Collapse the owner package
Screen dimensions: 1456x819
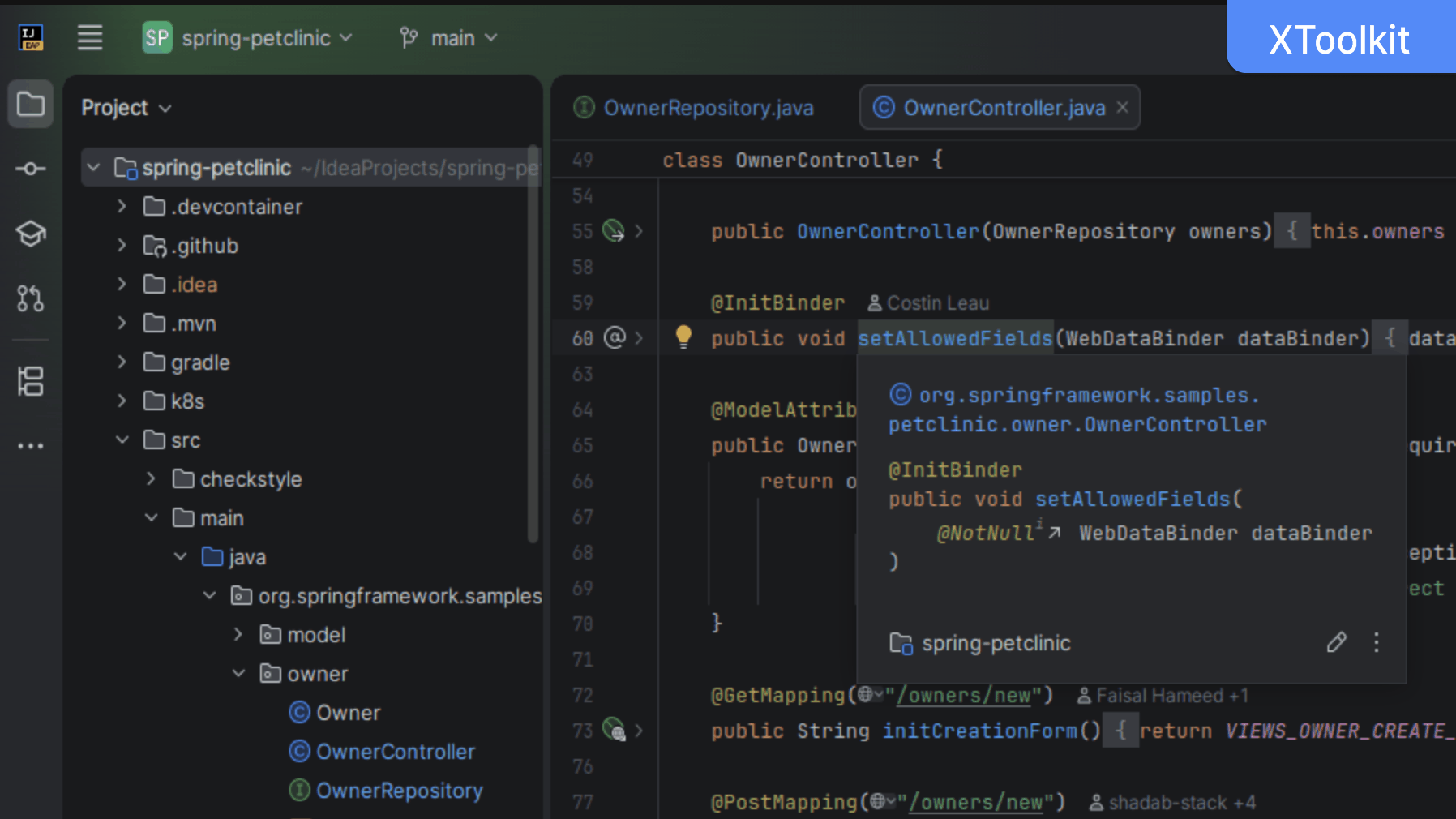(238, 673)
